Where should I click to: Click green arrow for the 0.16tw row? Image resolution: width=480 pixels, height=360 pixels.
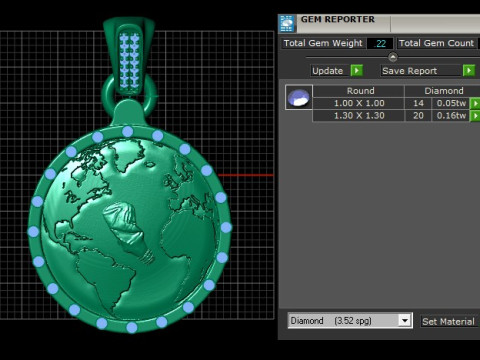point(475,116)
